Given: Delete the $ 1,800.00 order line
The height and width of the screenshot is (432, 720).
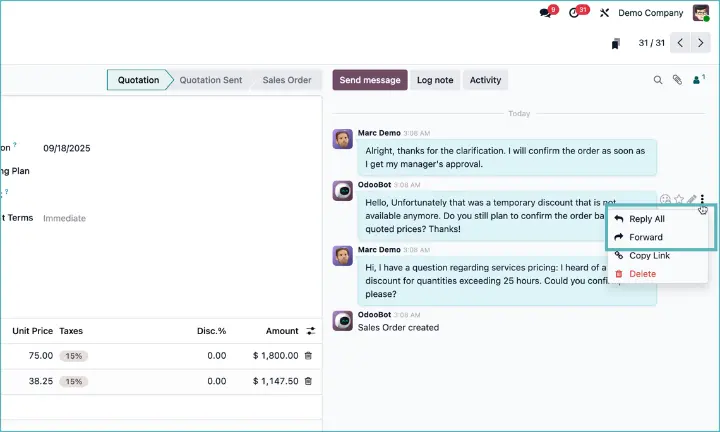Looking at the screenshot, I should tap(308, 355).
